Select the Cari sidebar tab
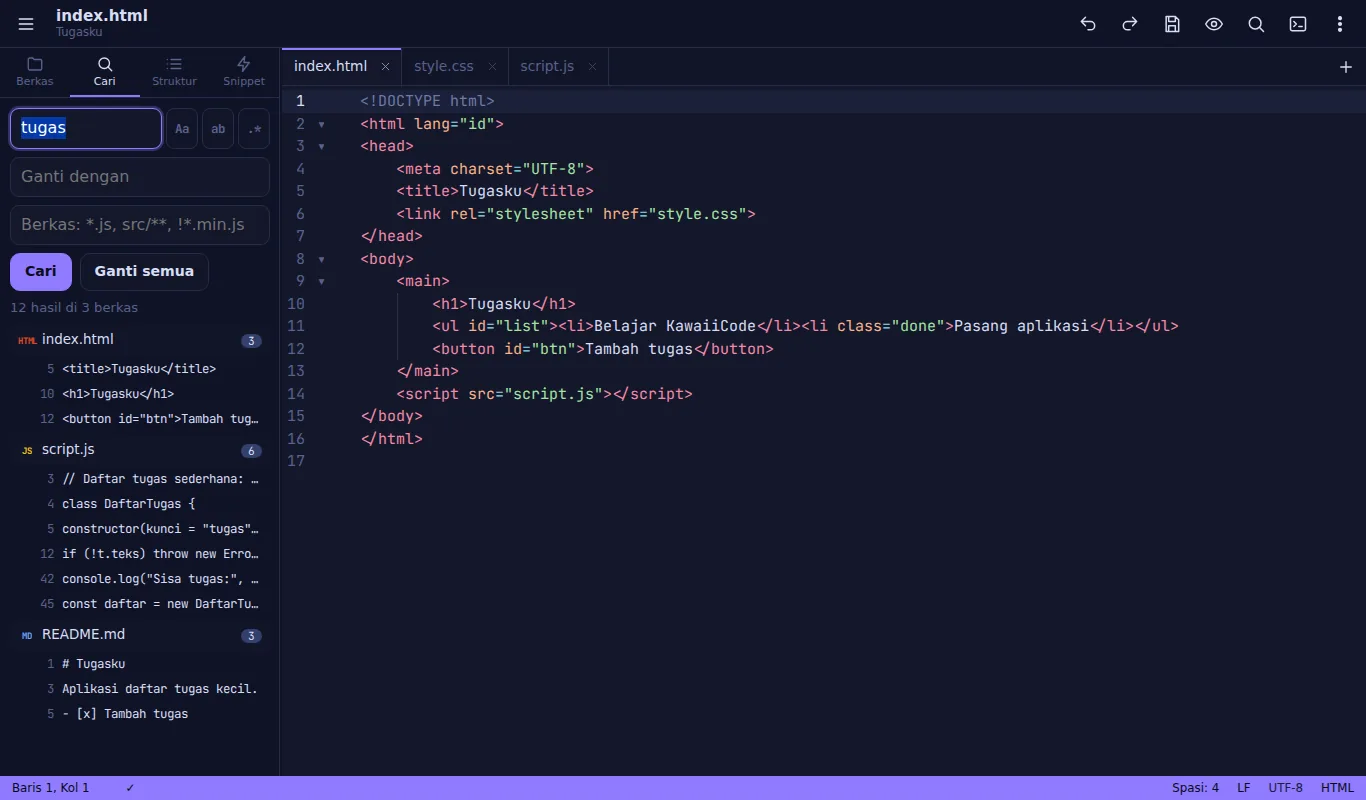This screenshot has width=1366, height=800. [105, 72]
